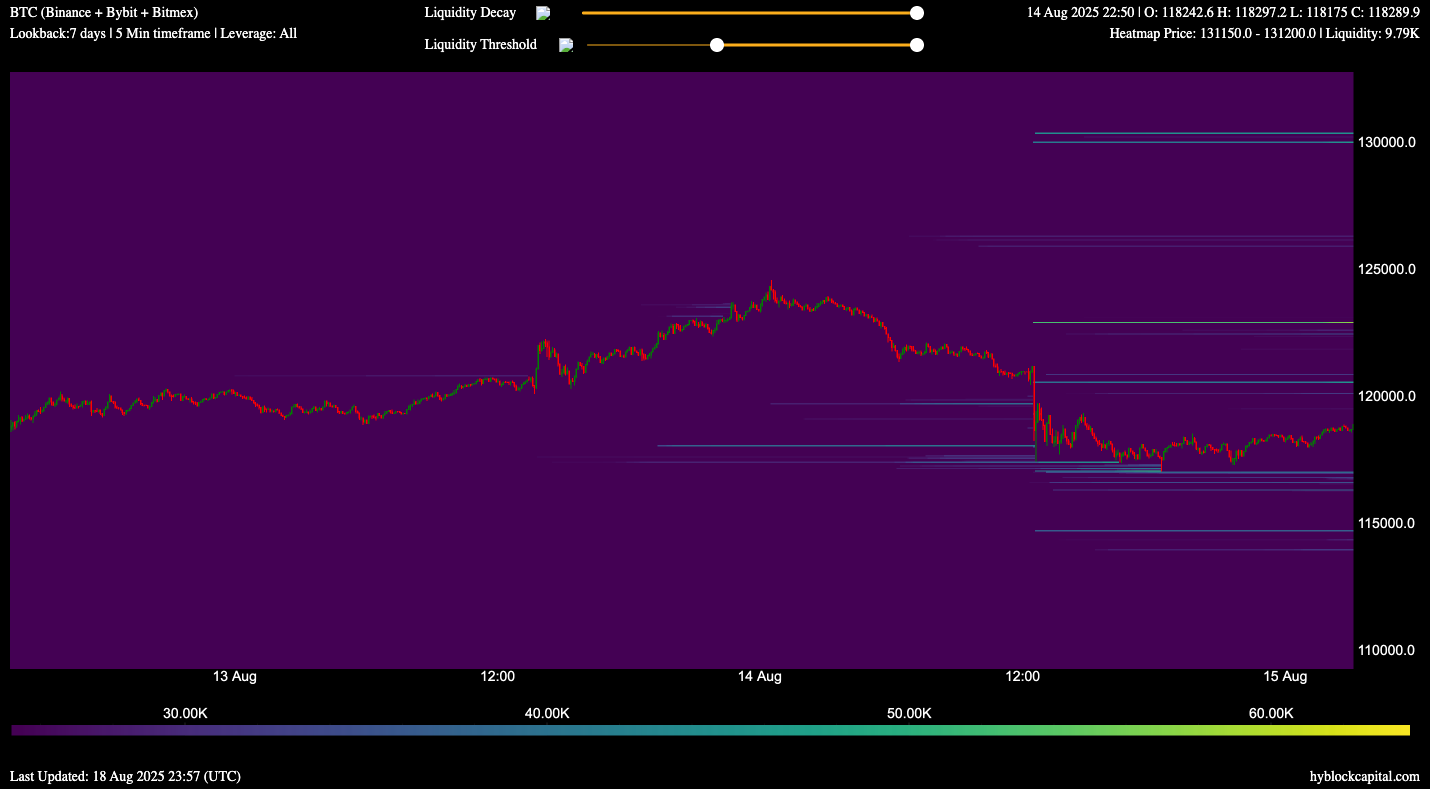The width and height of the screenshot is (1430, 789).
Task: Click the Liquidity Decay slider handle
Action: tap(916, 13)
